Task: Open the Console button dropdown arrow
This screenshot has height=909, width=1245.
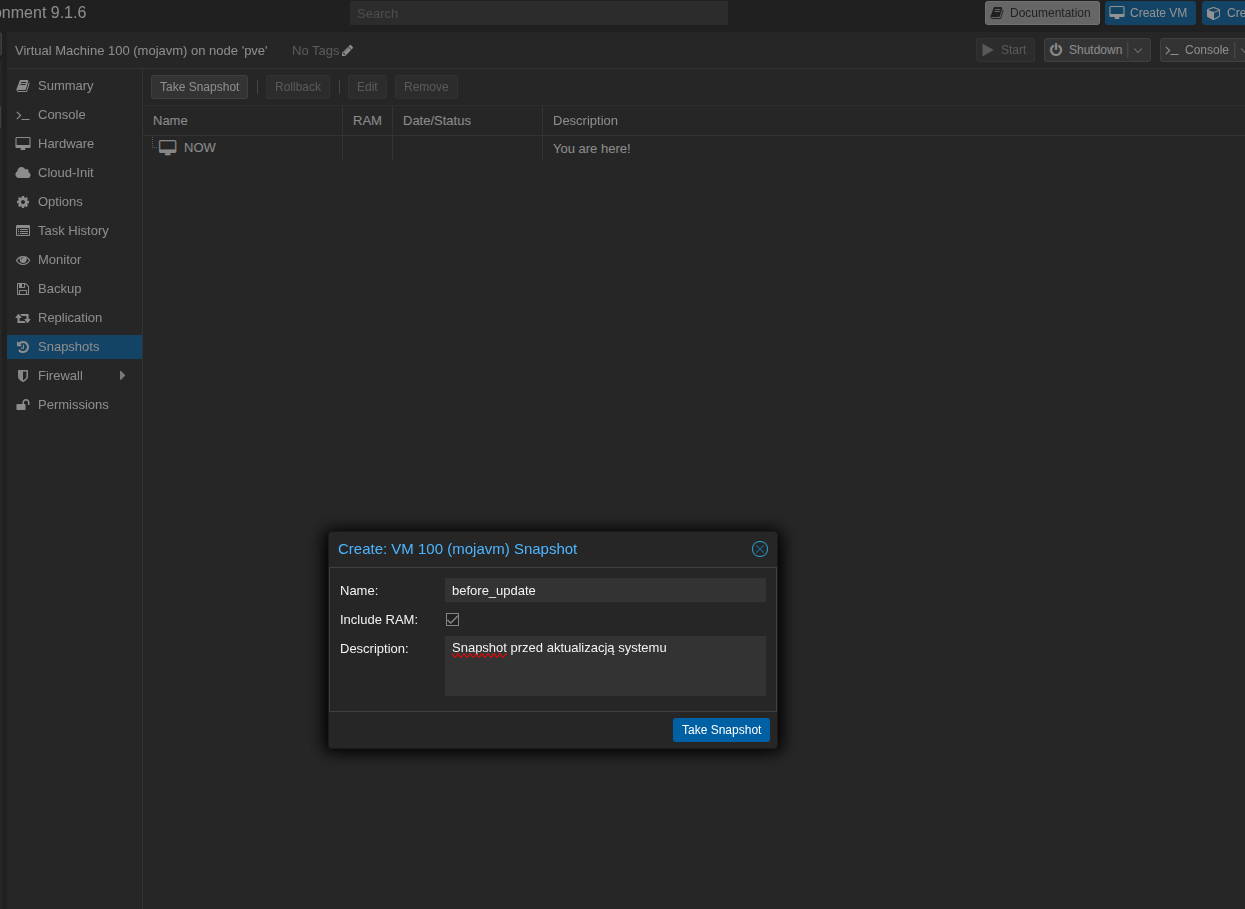Action: click(x=1241, y=49)
